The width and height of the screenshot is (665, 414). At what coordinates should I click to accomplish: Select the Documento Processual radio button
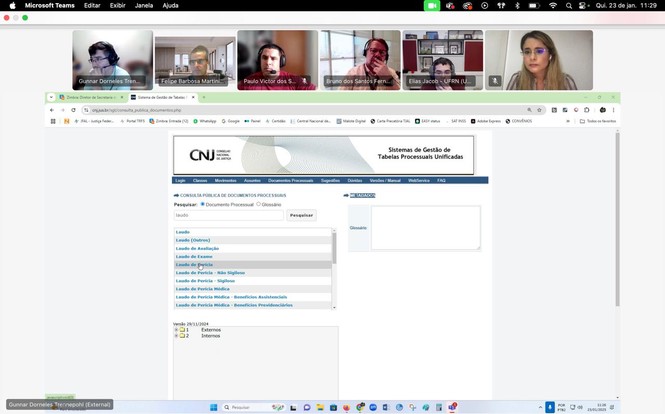point(203,204)
